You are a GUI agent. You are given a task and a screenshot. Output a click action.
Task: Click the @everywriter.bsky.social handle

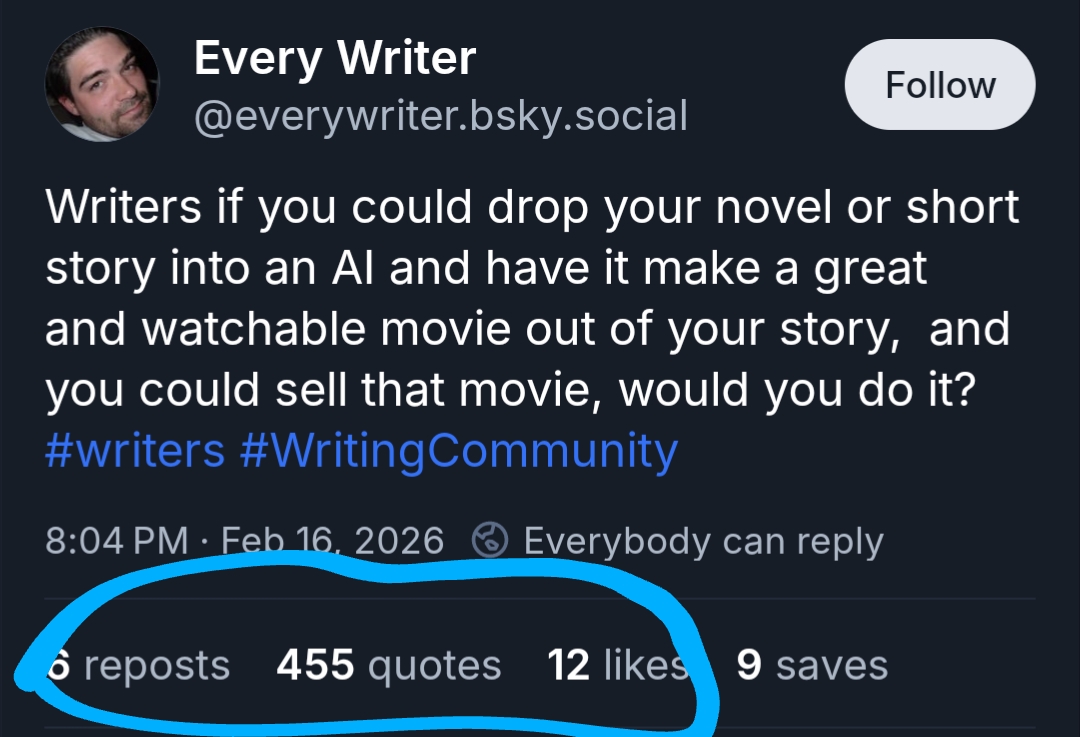(x=440, y=116)
